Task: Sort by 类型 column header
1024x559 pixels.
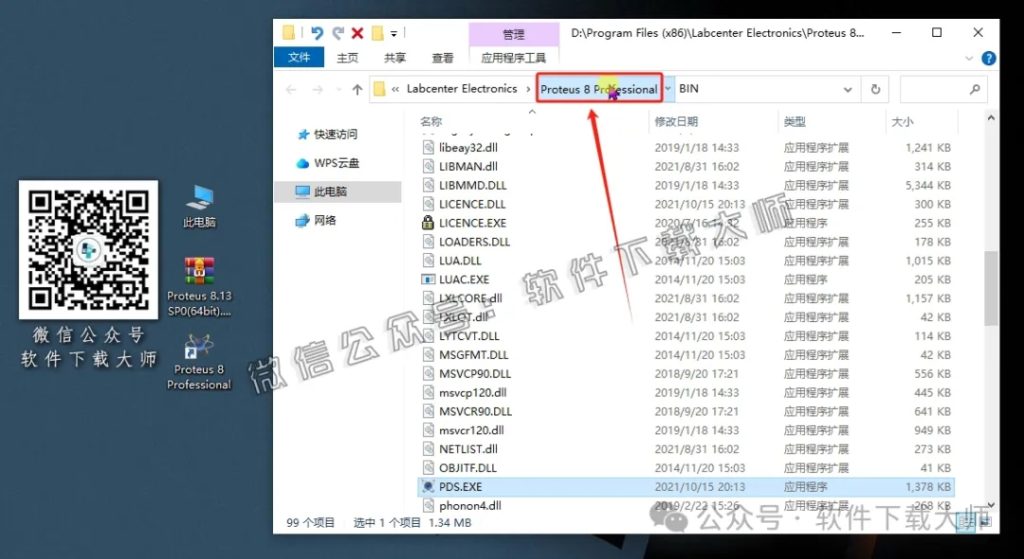Action: point(795,121)
